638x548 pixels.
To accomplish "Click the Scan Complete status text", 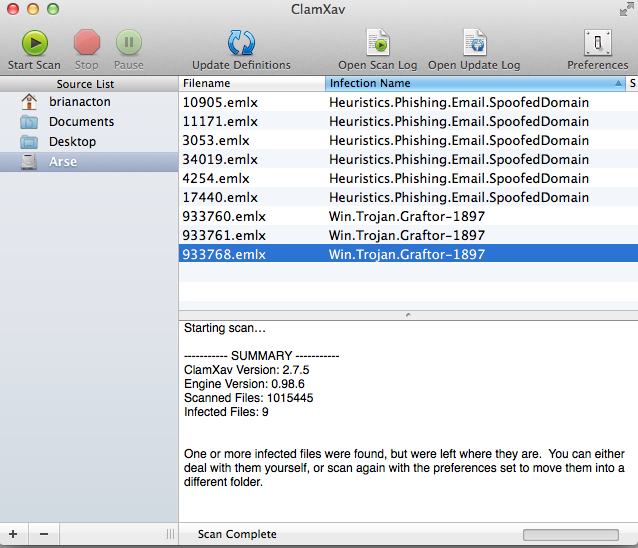I will tap(237, 534).
